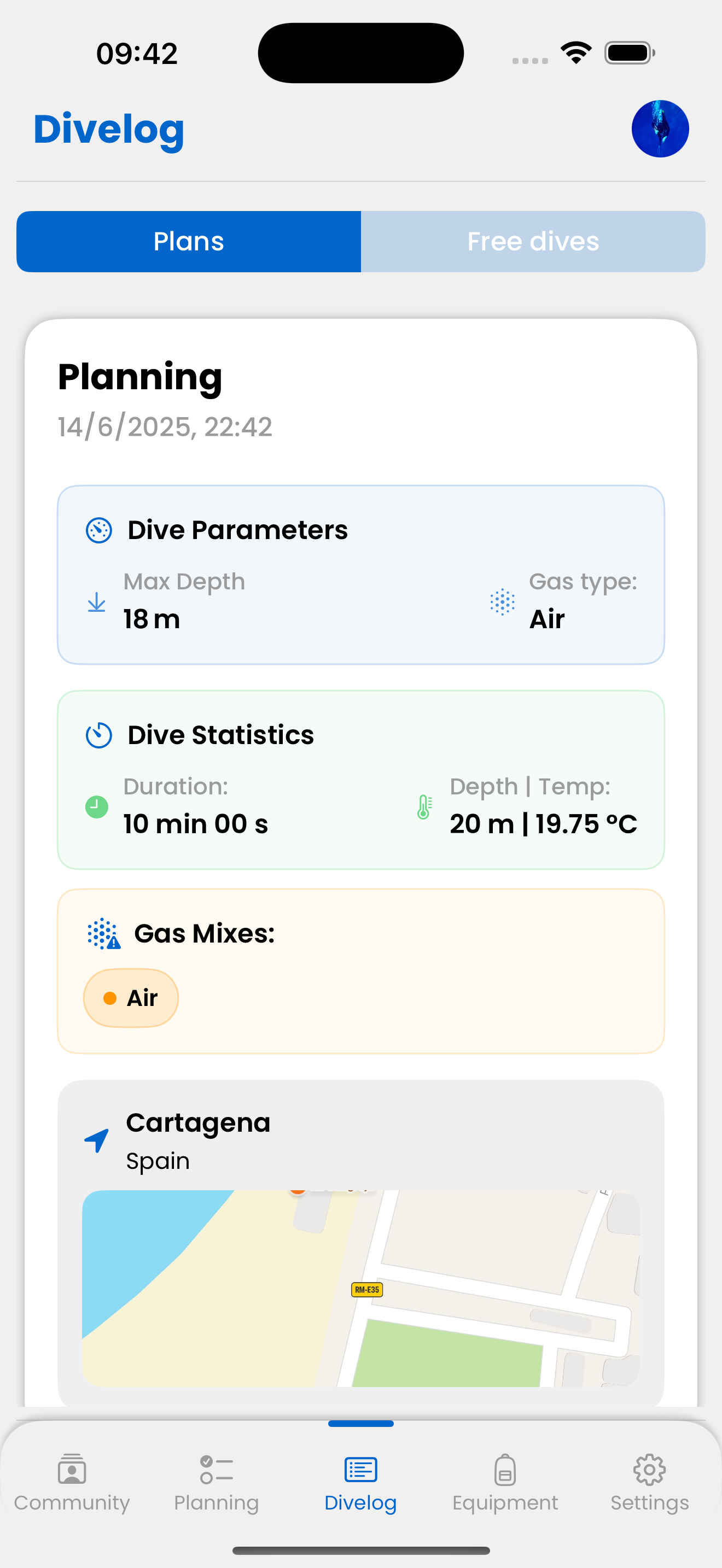
Task: Tap the Gas Mixes warning icon
Action: (103, 934)
